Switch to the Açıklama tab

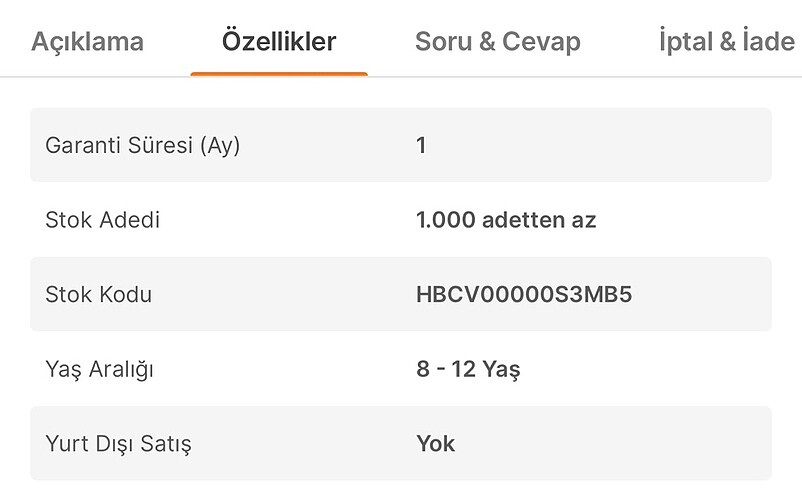pyautogui.click(x=88, y=42)
